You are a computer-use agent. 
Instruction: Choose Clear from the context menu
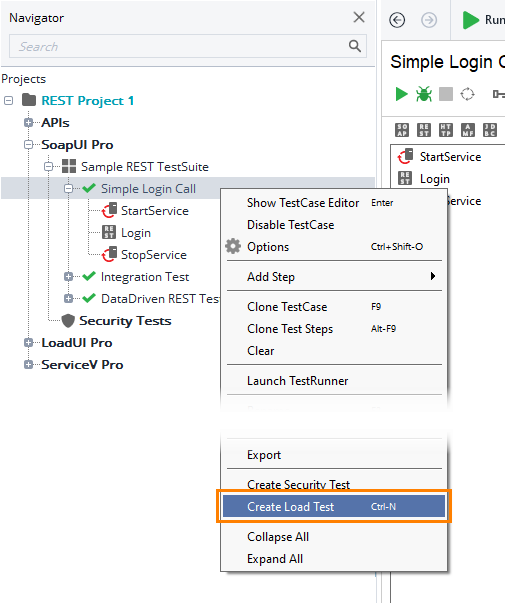[x=334, y=350]
